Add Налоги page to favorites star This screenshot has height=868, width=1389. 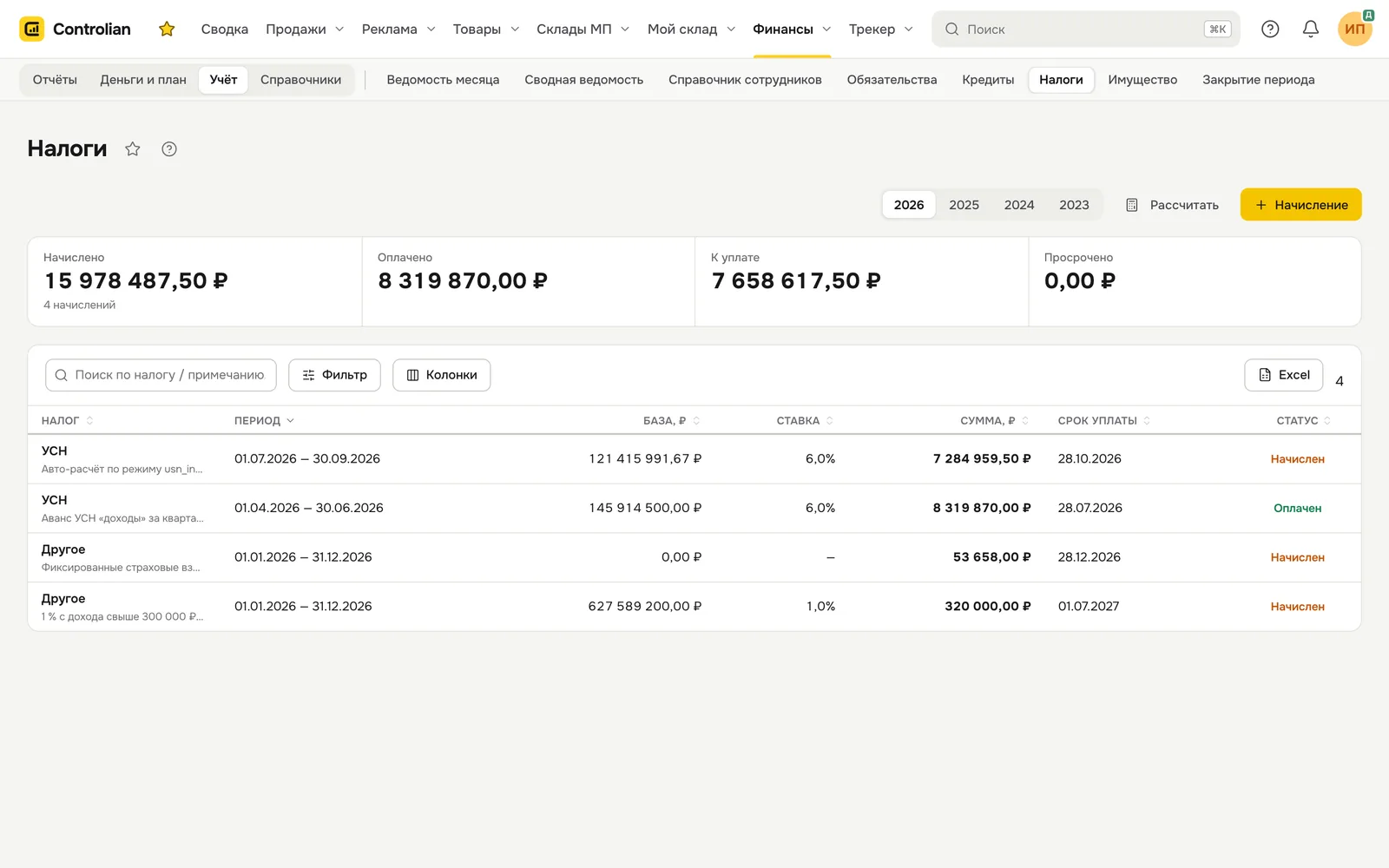[x=133, y=149]
